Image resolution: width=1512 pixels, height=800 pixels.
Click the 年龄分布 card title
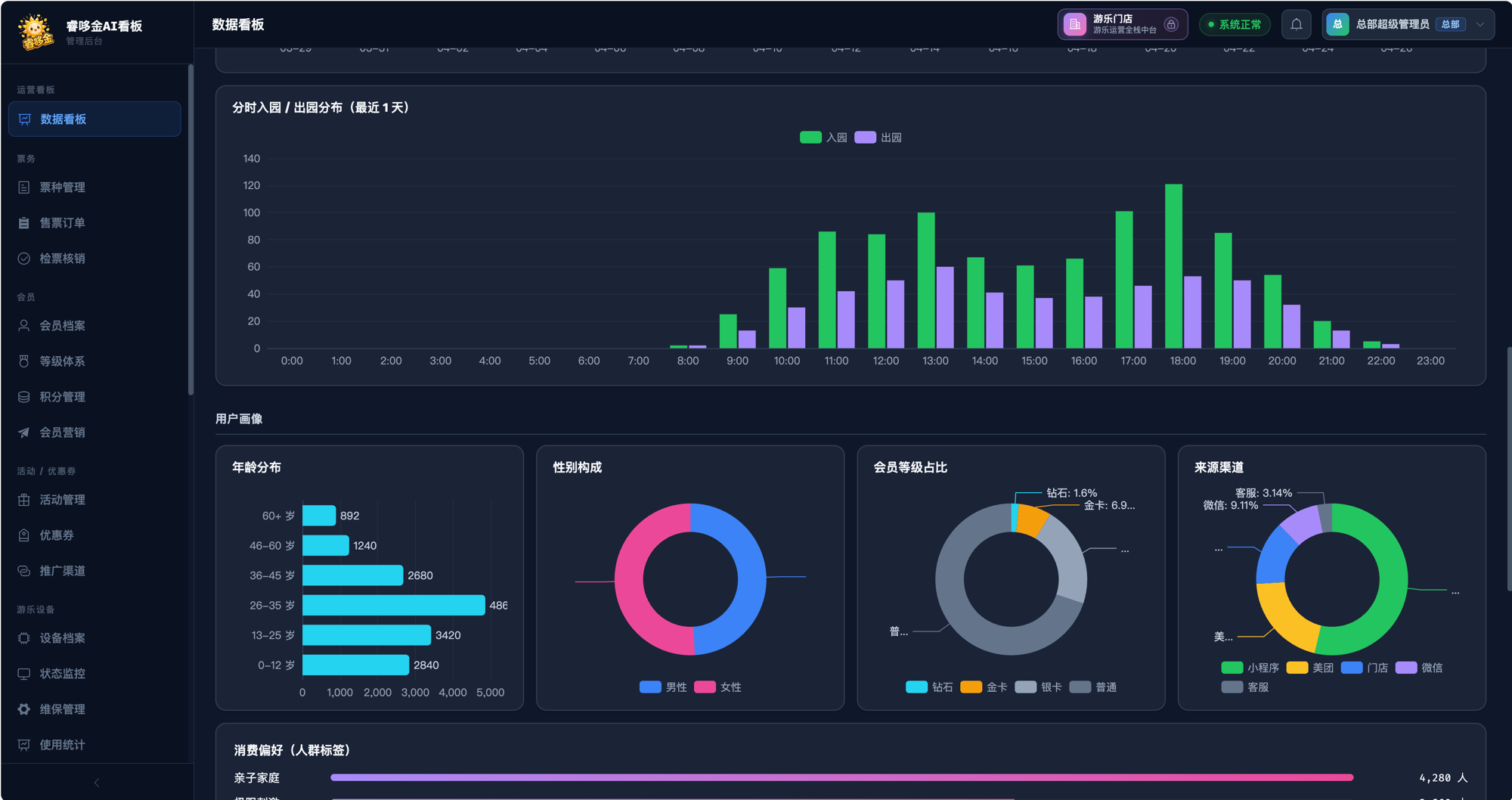(256, 467)
